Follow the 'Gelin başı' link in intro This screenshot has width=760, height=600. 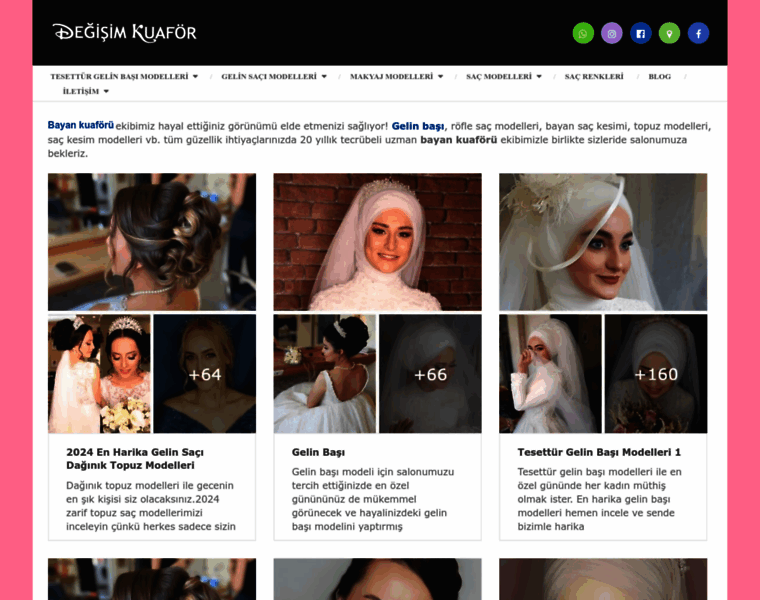[x=418, y=126]
